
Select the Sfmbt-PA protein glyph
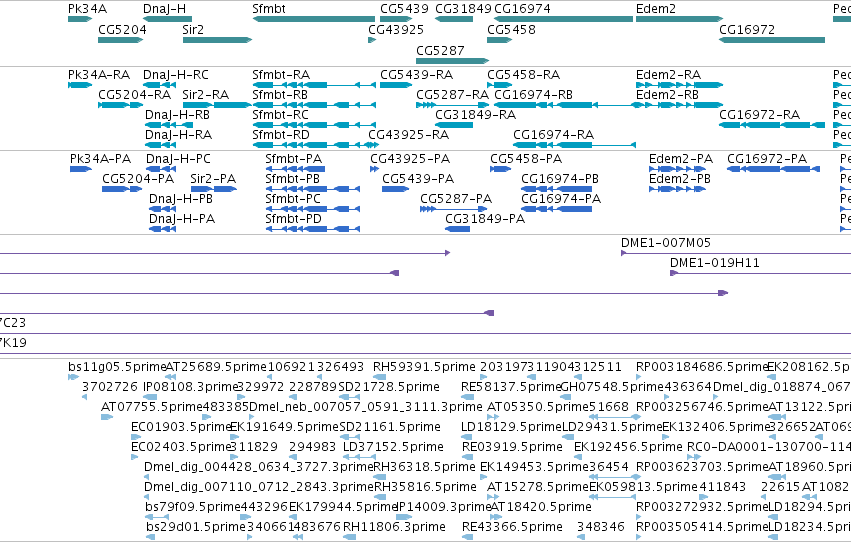[295, 169]
